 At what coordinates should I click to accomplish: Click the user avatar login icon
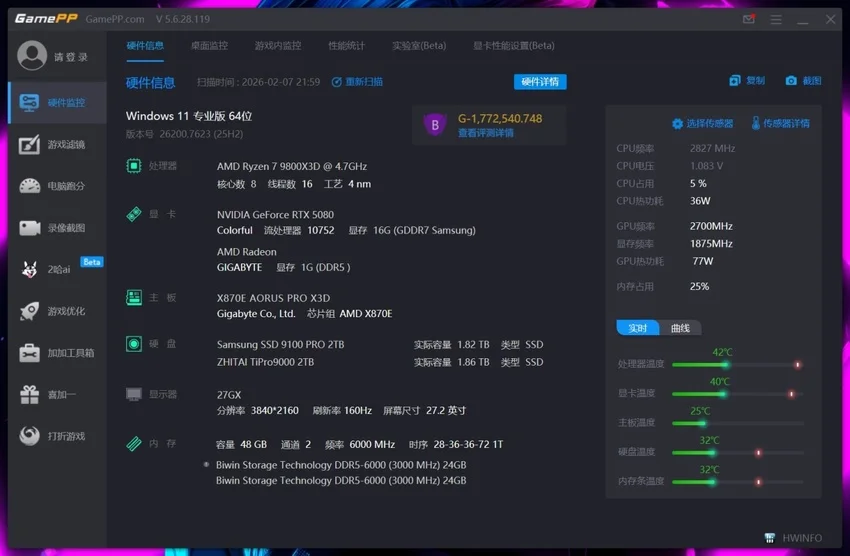coord(32,55)
